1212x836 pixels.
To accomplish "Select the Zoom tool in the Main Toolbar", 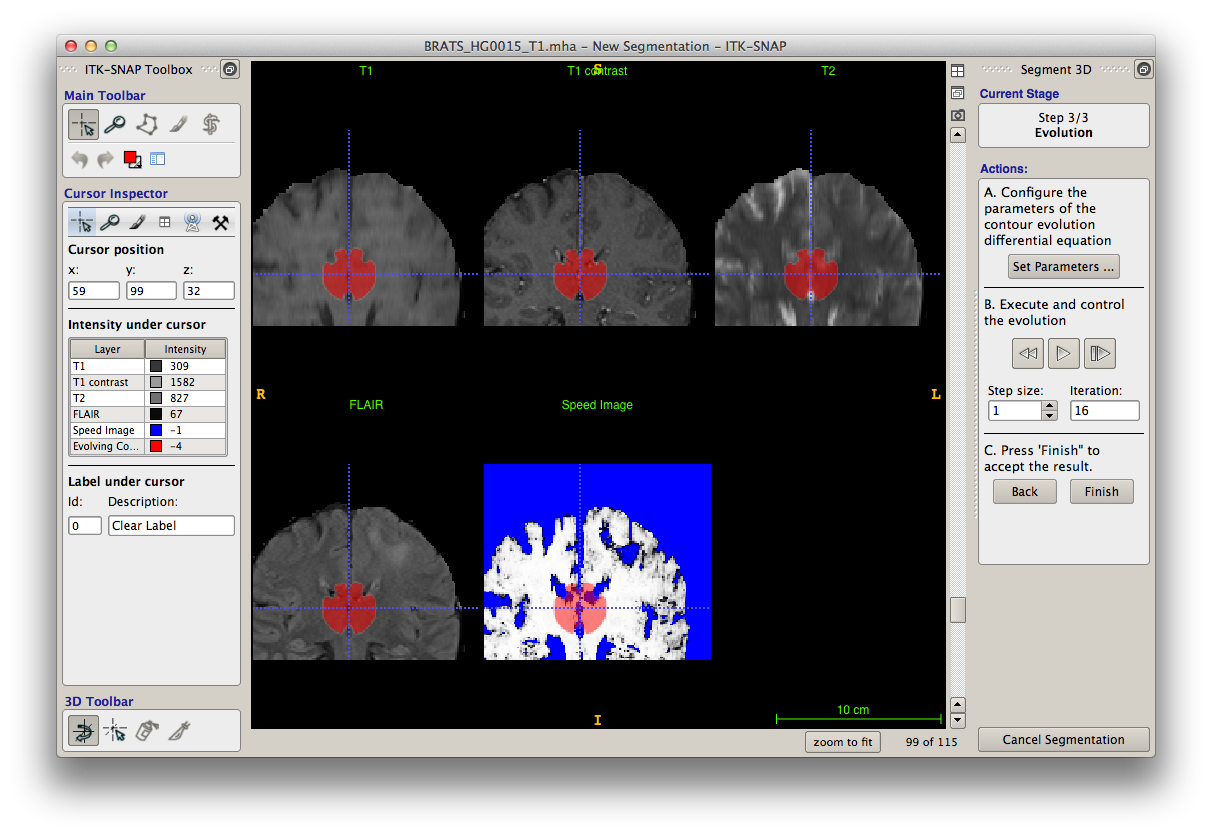I will [x=115, y=124].
